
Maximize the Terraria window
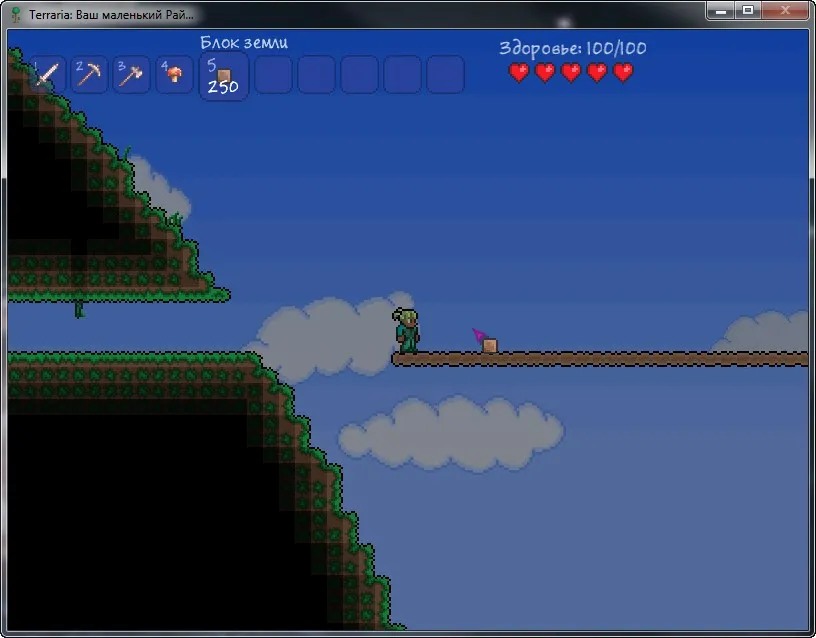[748, 10]
